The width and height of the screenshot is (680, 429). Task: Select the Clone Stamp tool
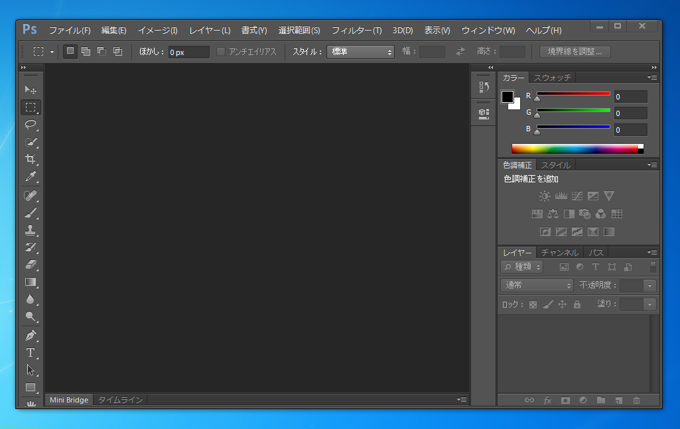pos(30,230)
